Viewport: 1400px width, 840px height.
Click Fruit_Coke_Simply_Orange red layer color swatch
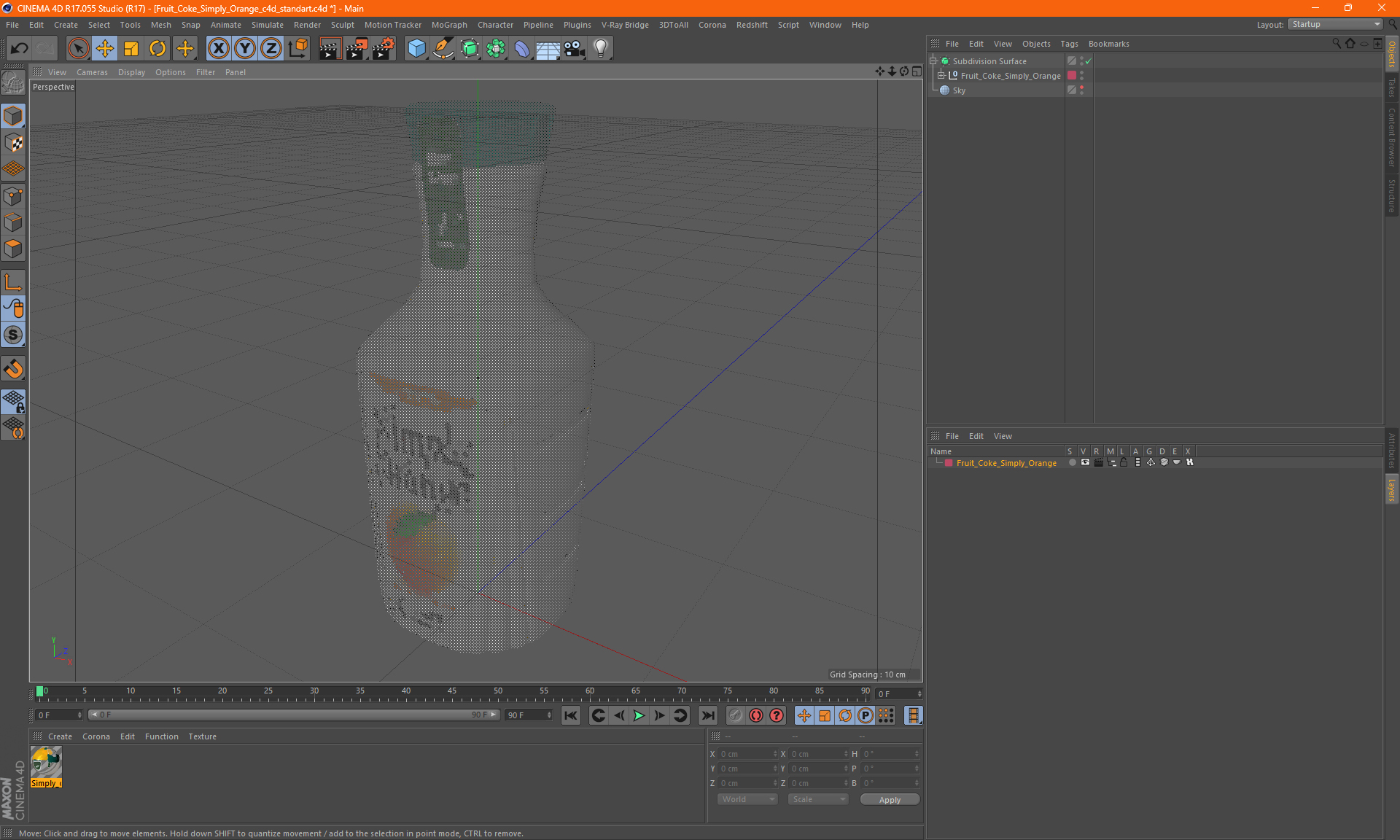point(1072,76)
